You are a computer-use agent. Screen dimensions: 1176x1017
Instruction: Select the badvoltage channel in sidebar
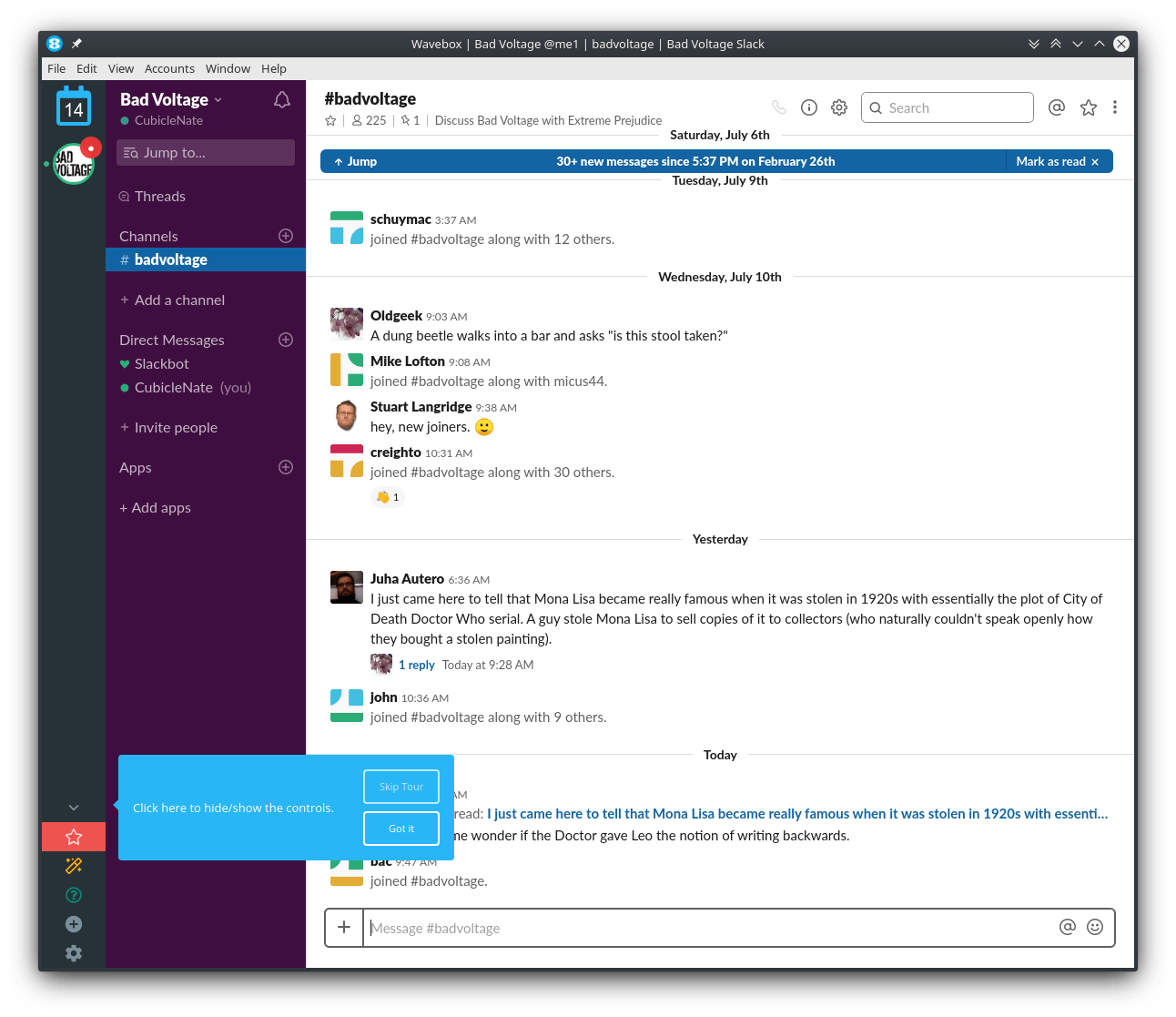coord(206,259)
